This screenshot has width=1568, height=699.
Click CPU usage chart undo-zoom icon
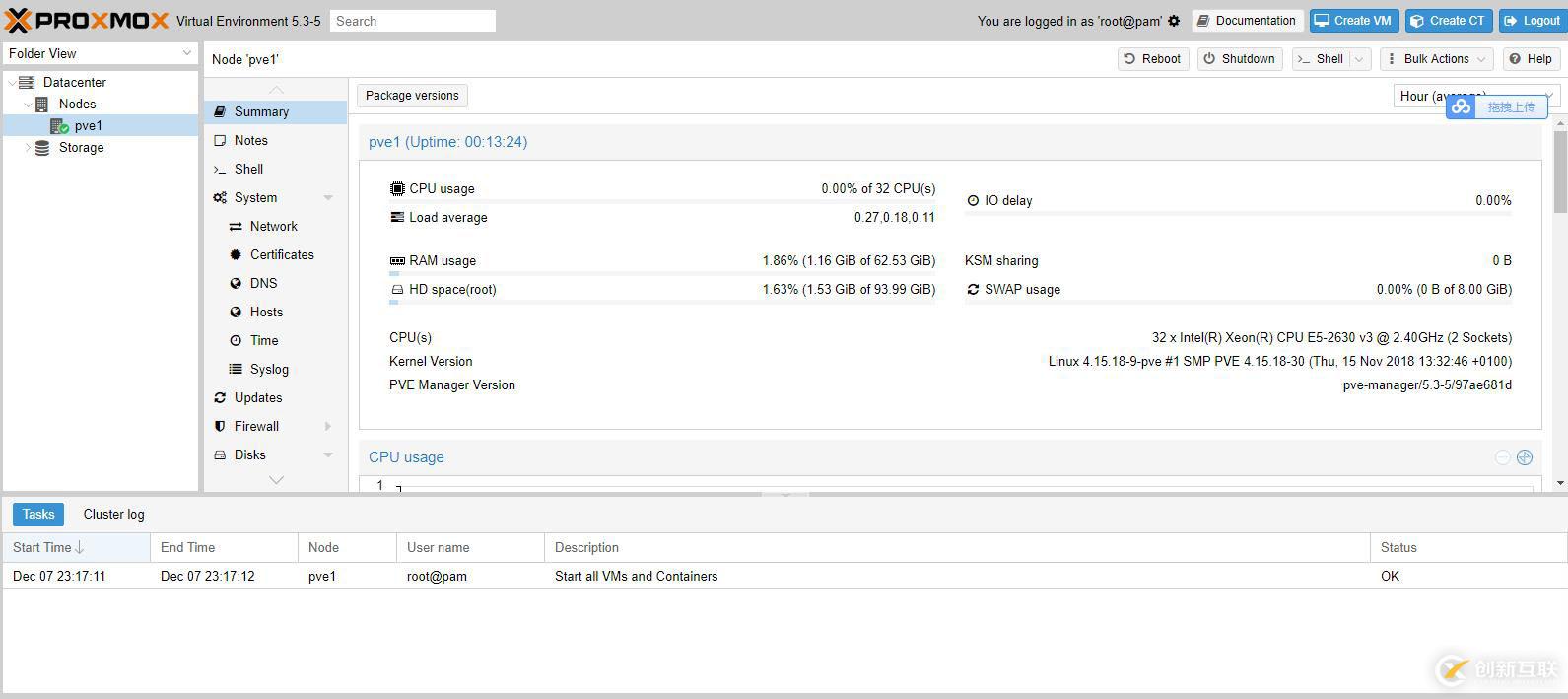pos(1503,457)
